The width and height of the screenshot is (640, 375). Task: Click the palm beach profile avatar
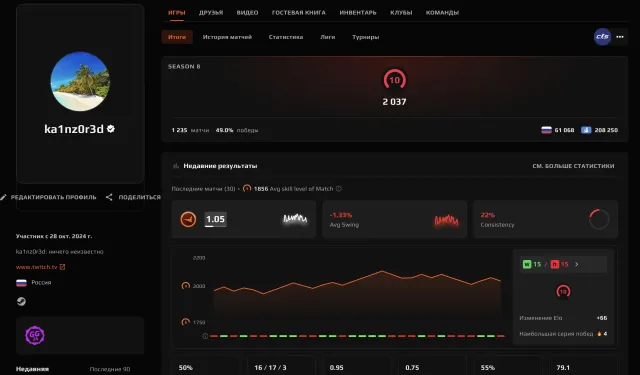[80, 81]
